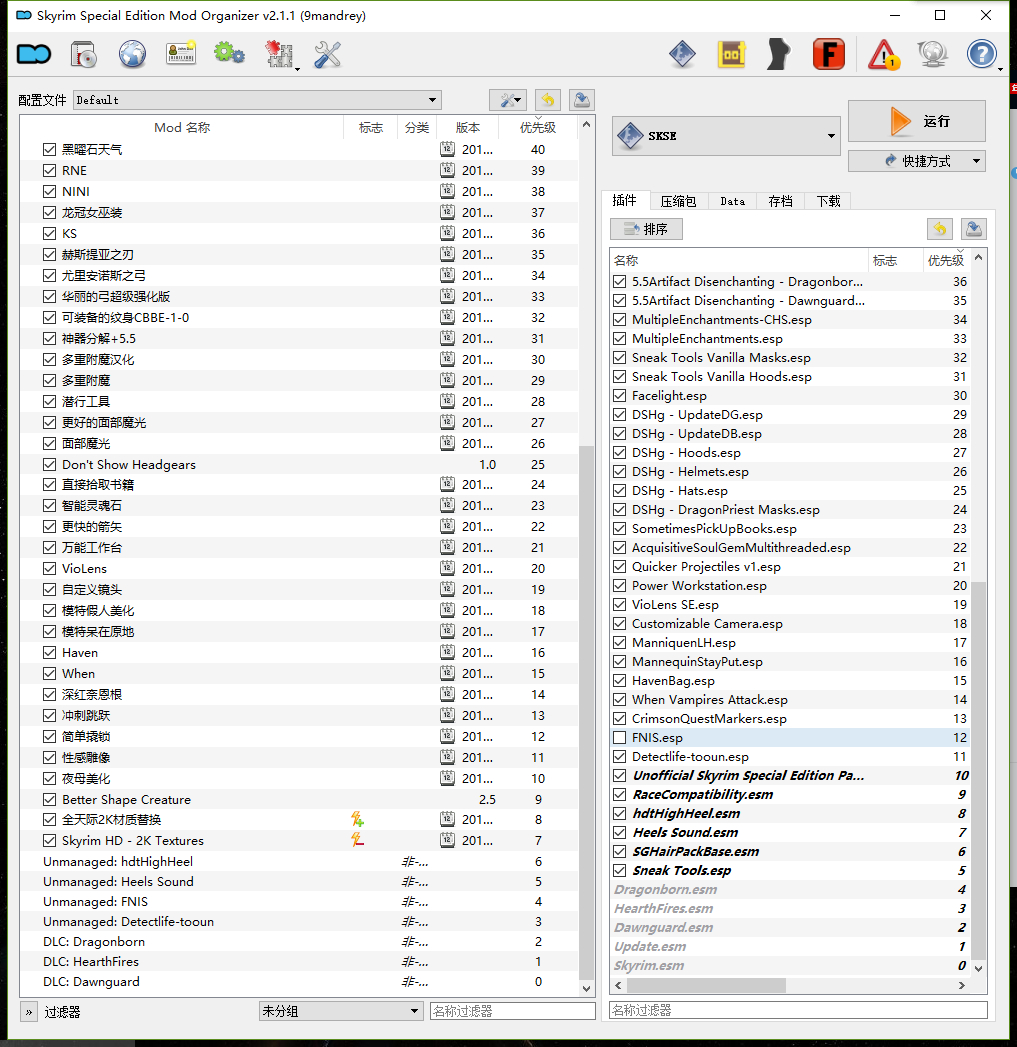Click version icon on the ViolLens mod row
This screenshot has height=1047, width=1017.
pos(447,568)
